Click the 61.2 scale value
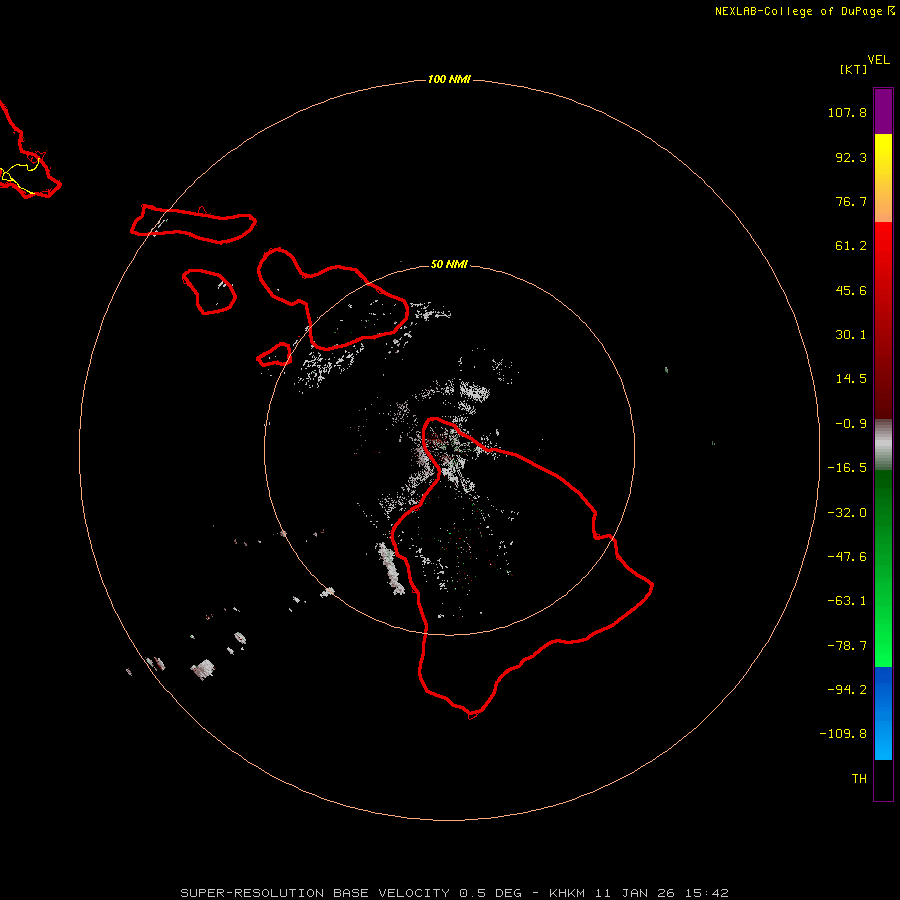Viewport: 900px width, 900px height. (851, 246)
